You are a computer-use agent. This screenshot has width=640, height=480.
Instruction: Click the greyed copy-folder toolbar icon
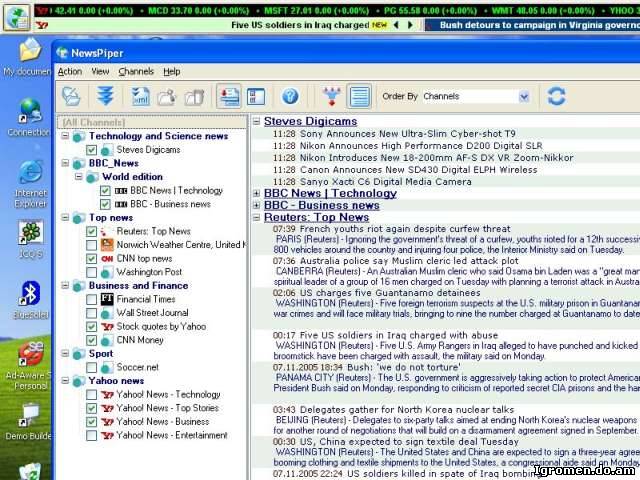pos(194,97)
